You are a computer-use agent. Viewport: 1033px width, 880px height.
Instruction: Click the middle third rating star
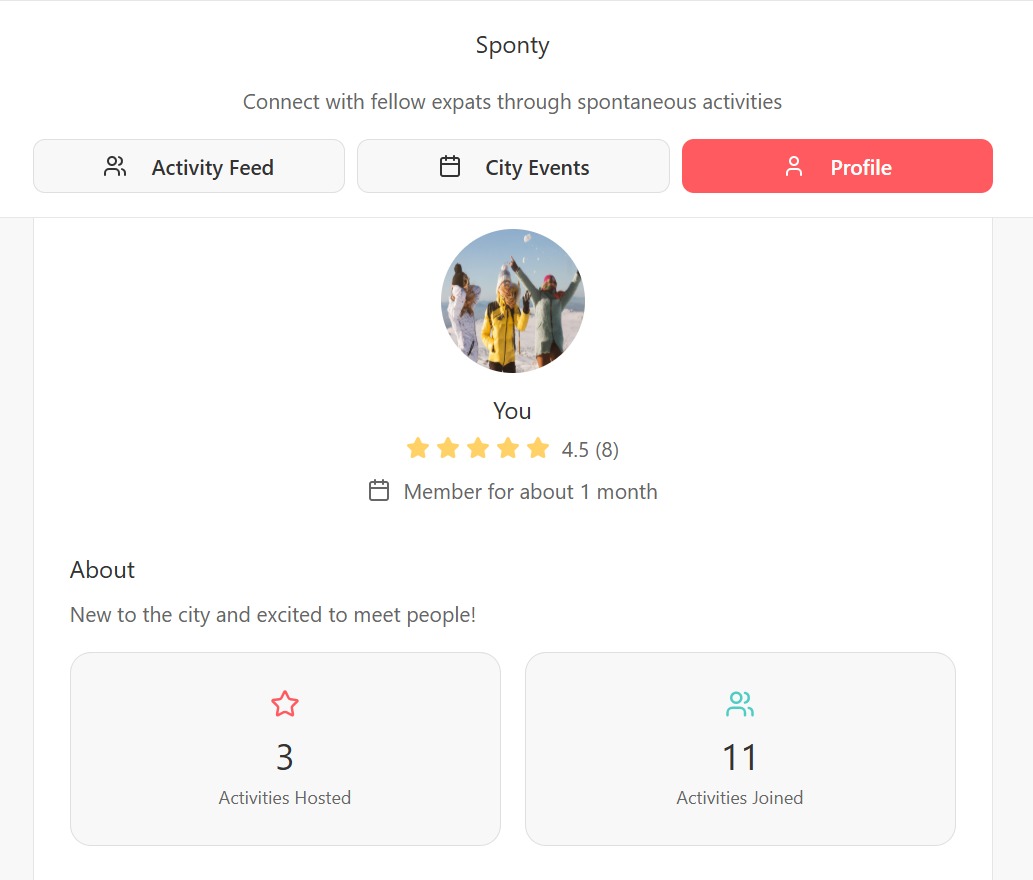[x=478, y=448]
